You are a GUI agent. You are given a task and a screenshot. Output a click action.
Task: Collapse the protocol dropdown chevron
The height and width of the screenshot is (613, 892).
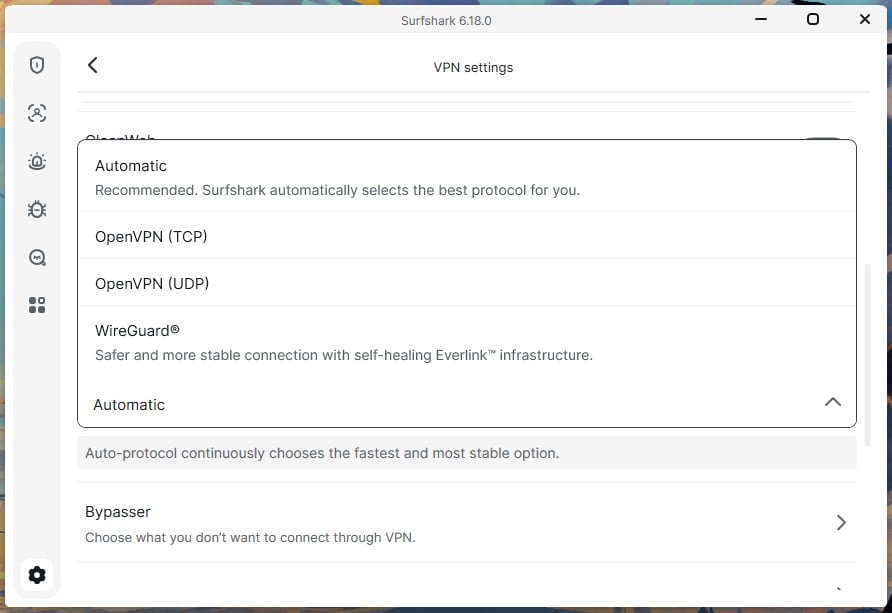pyautogui.click(x=833, y=403)
